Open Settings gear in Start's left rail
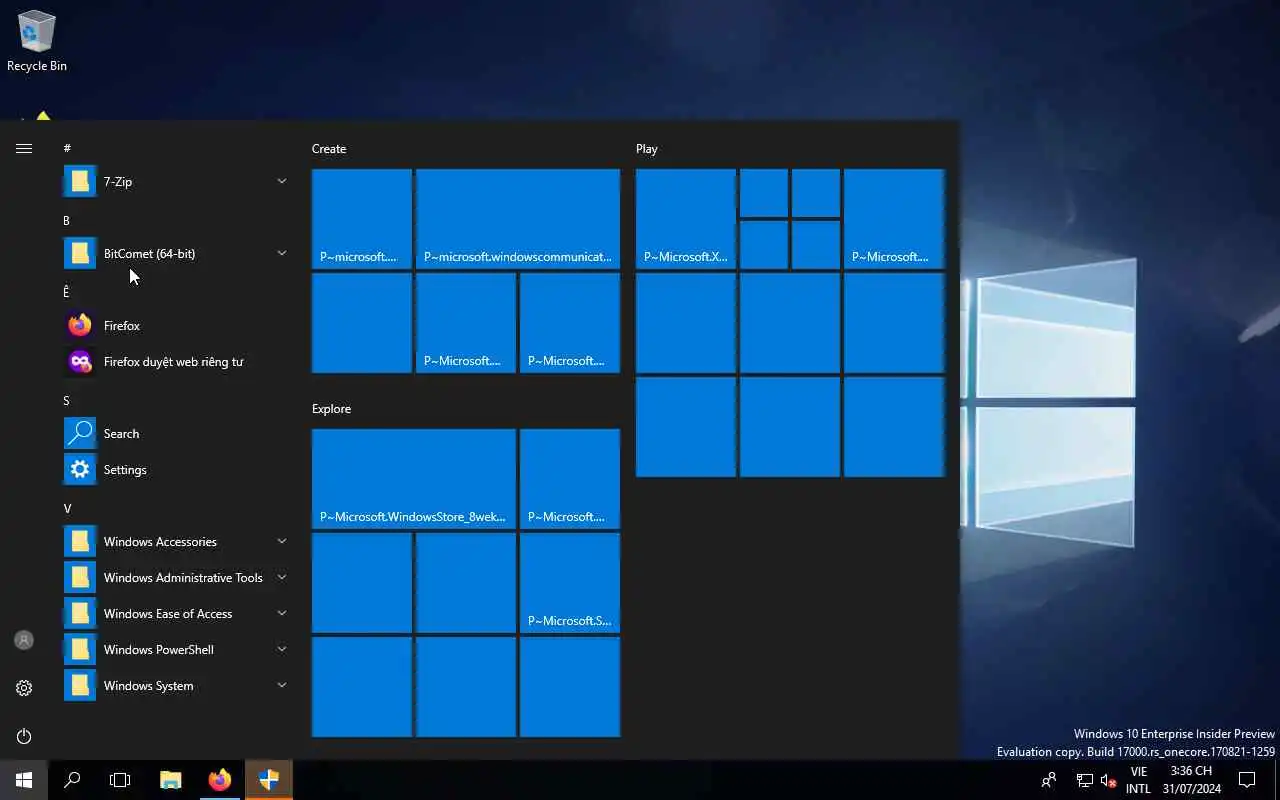 [x=24, y=688]
